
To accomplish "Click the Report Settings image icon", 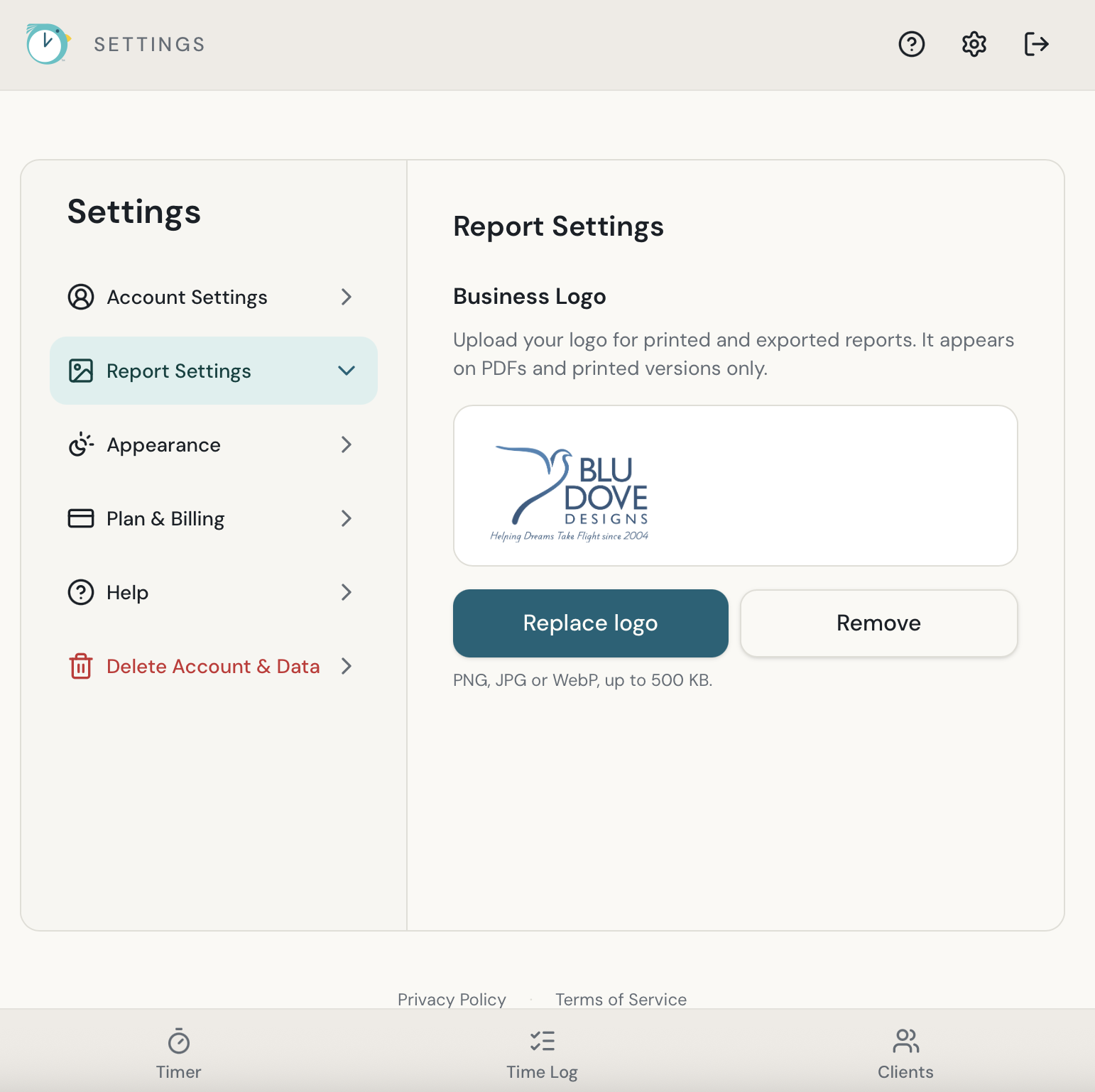I will click(81, 371).
